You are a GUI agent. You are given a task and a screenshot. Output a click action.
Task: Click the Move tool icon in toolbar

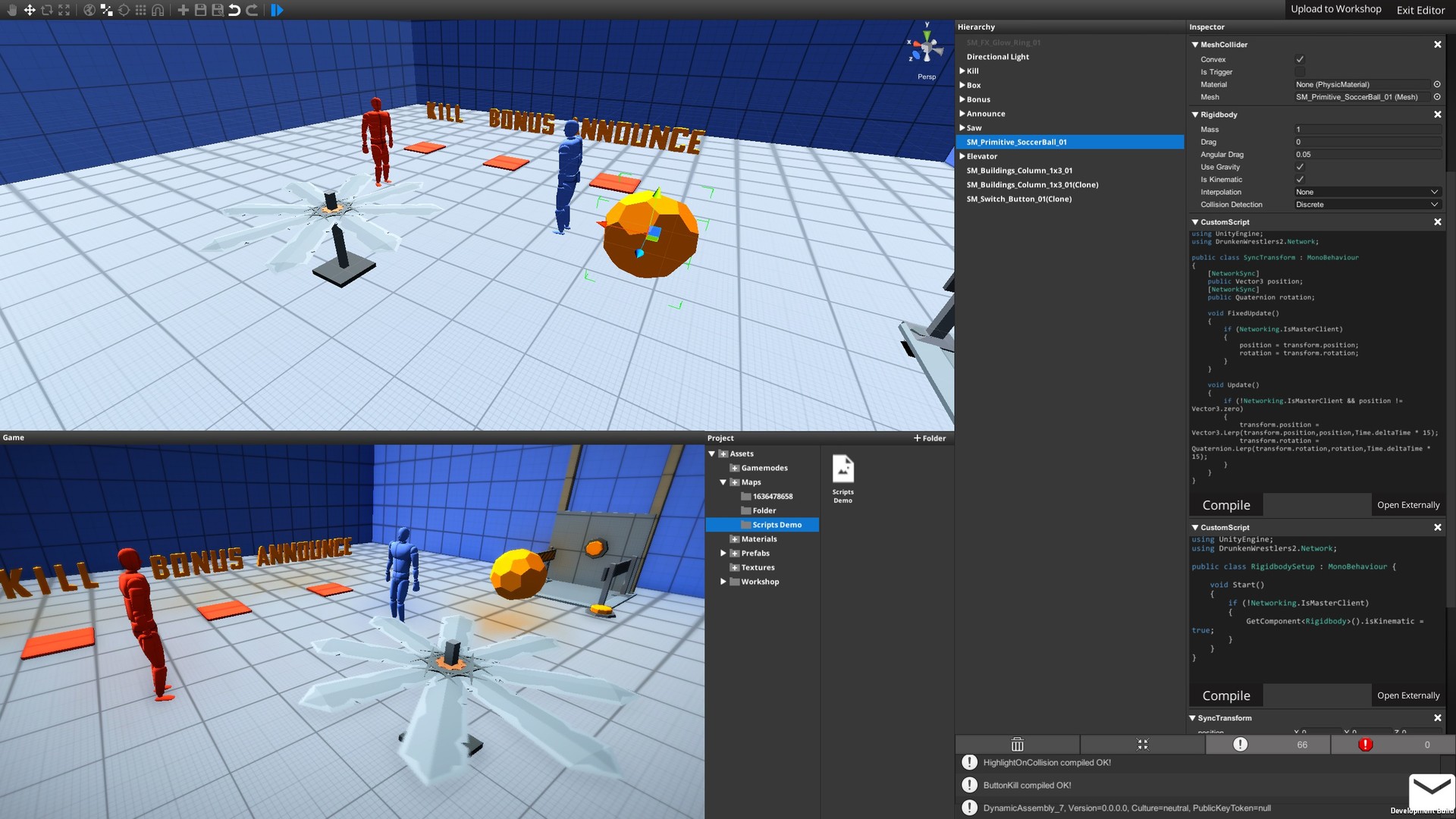[x=28, y=10]
